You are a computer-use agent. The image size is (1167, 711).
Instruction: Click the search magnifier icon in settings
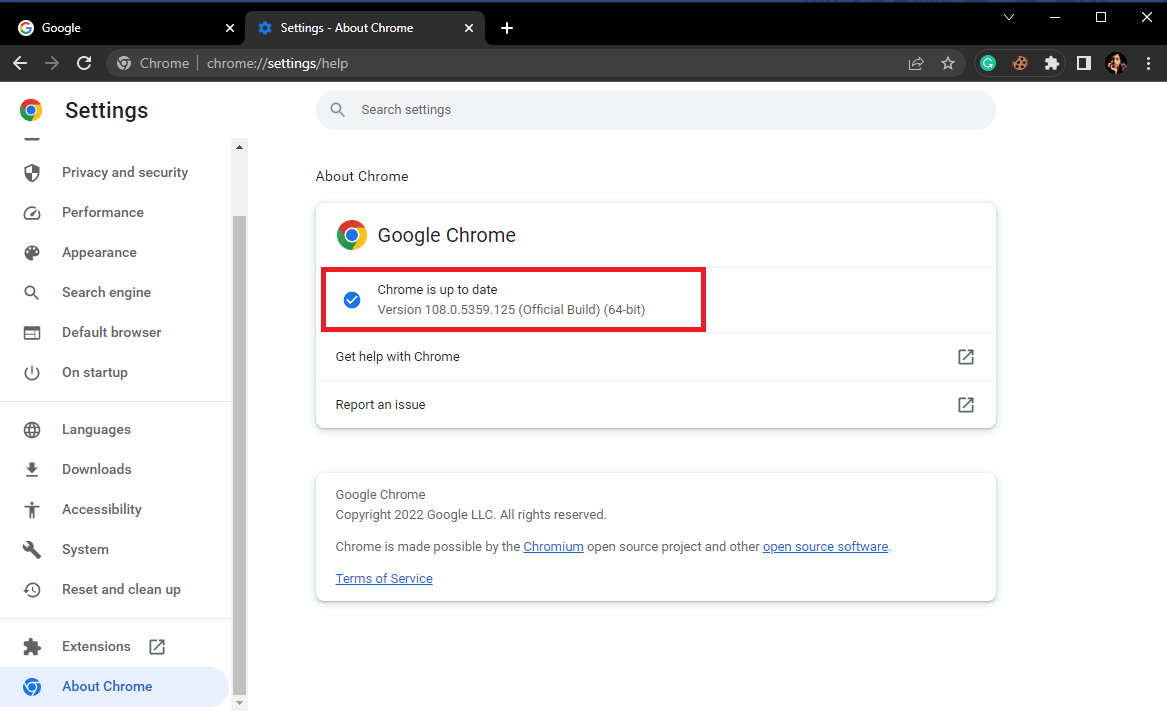tap(337, 109)
